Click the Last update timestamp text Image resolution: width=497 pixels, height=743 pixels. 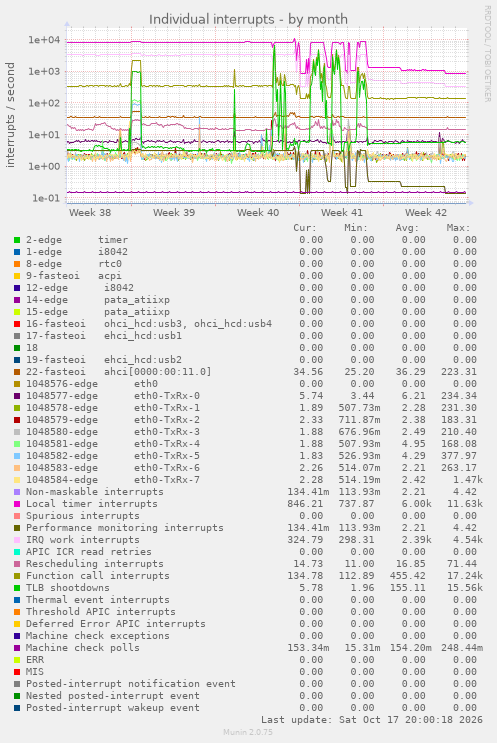tap(372, 720)
